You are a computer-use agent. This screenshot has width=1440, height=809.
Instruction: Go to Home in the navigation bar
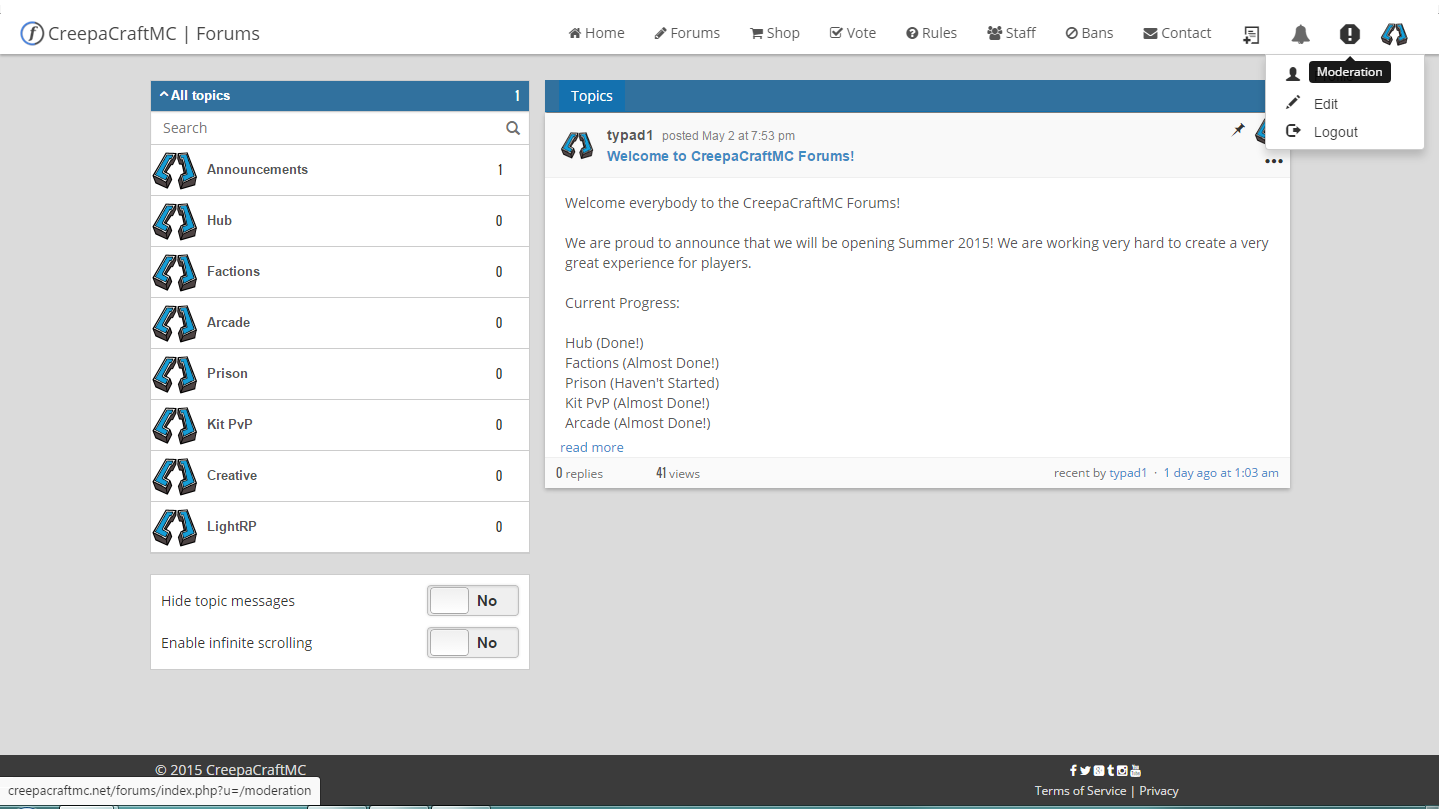tap(597, 33)
